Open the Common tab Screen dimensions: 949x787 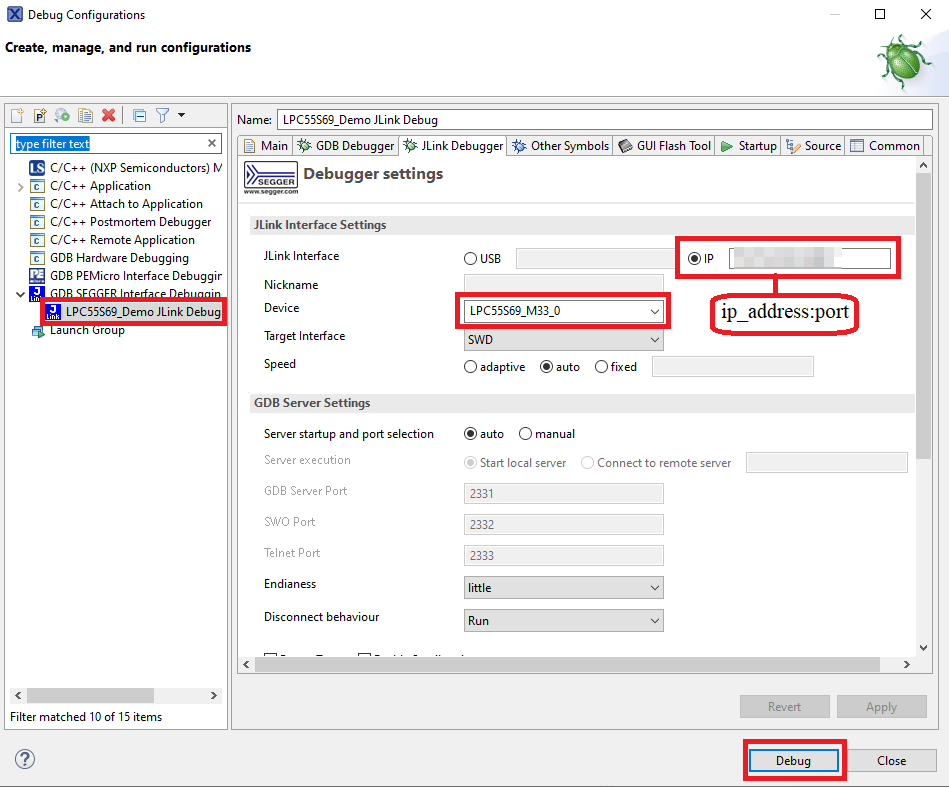[x=885, y=146]
